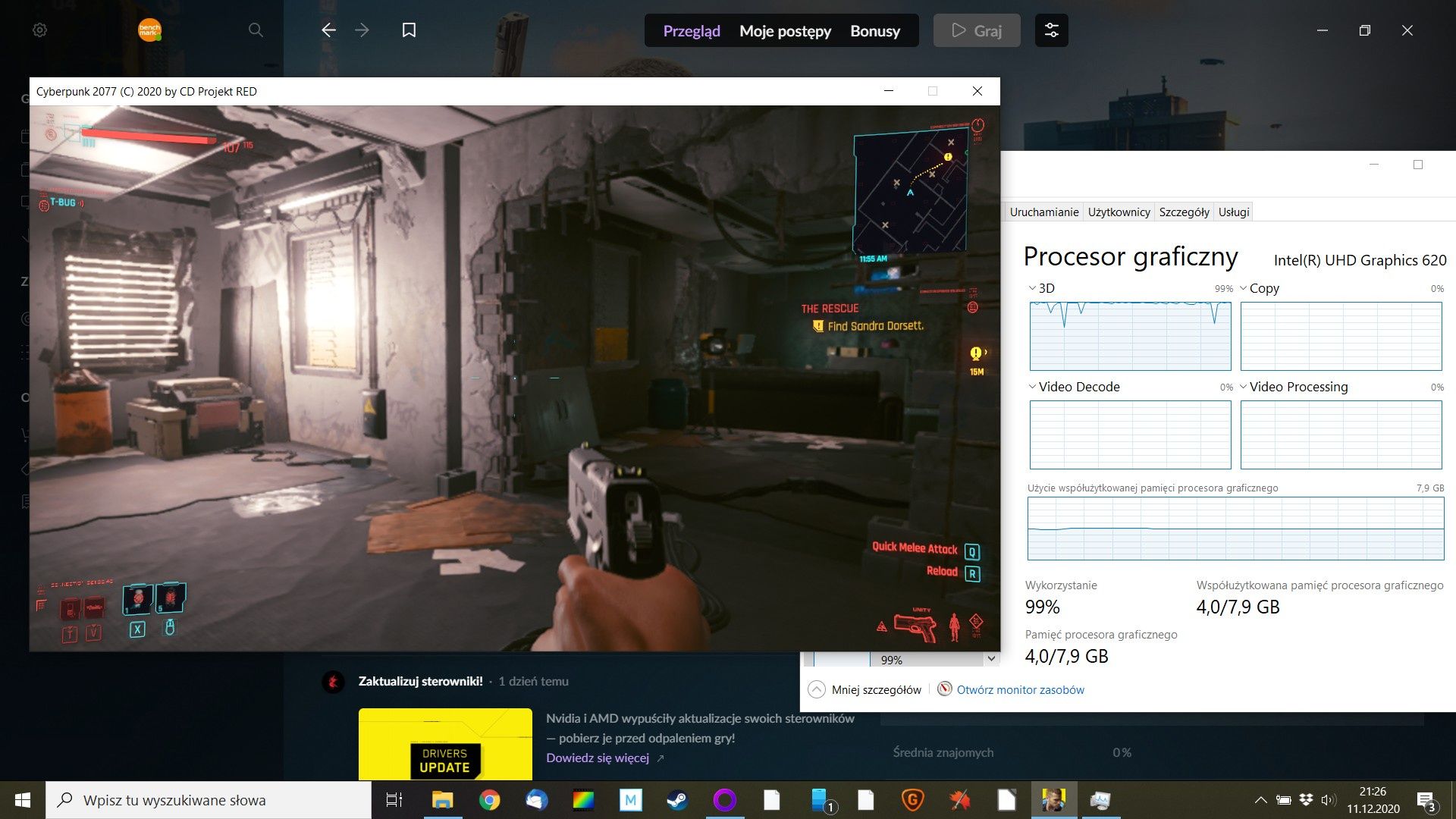The height and width of the screenshot is (819, 1456).
Task: Open Otwórz monitor zasobów link
Action: 1020,689
